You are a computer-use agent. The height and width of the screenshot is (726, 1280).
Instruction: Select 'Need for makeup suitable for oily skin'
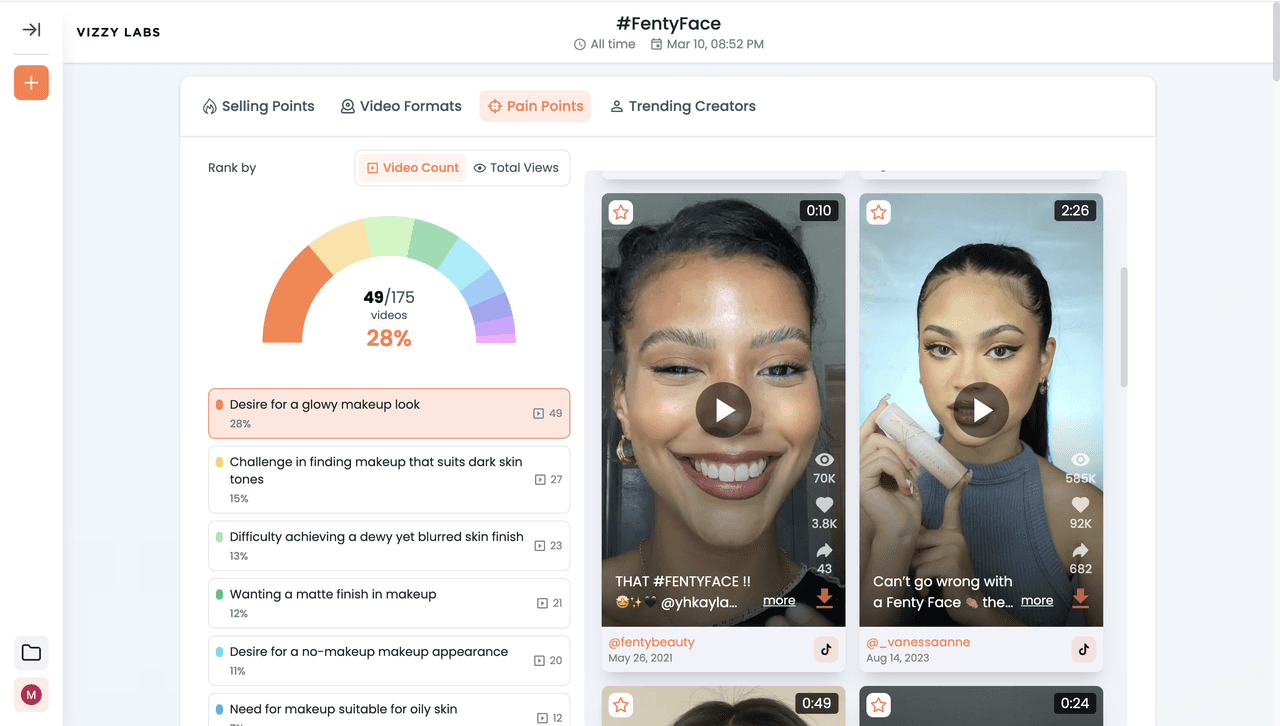(389, 710)
